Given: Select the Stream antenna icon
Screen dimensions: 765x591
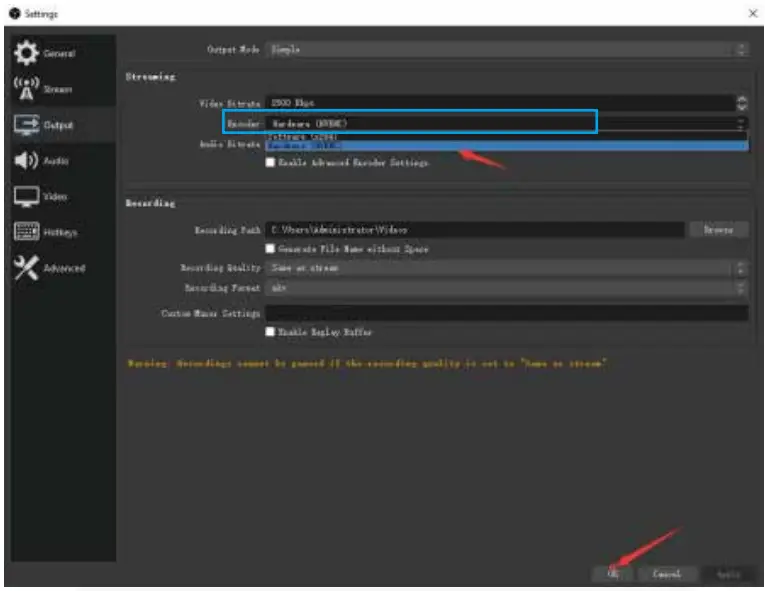Looking at the screenshot, I should [26, 88].
